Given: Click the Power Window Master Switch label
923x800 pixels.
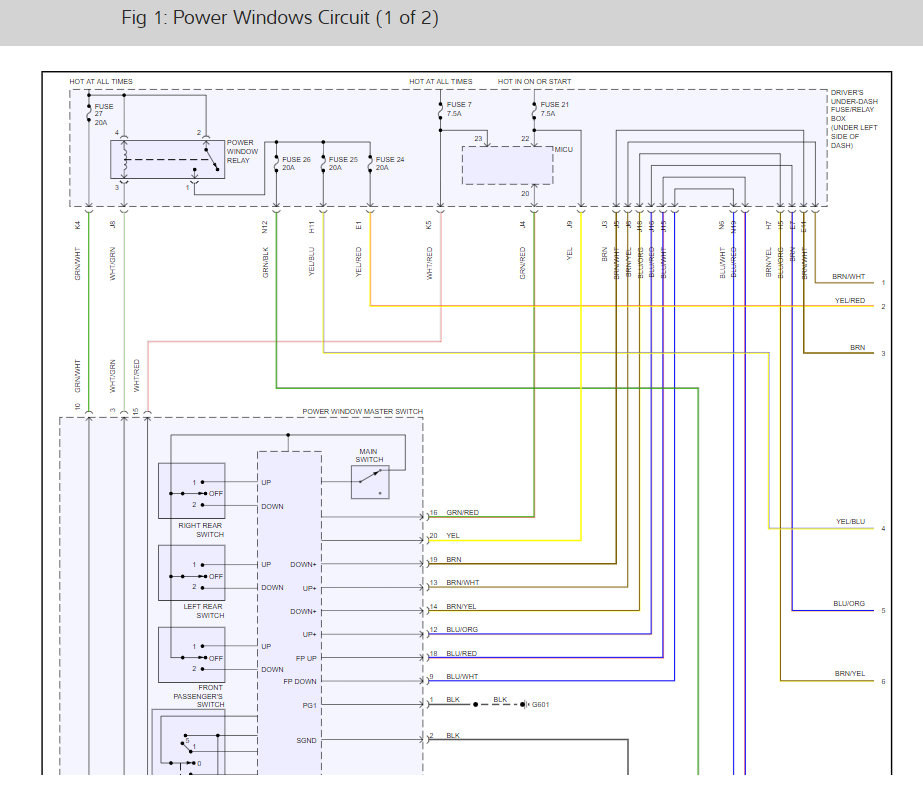Looking at the screenshot, I should [x=363, y=411].
